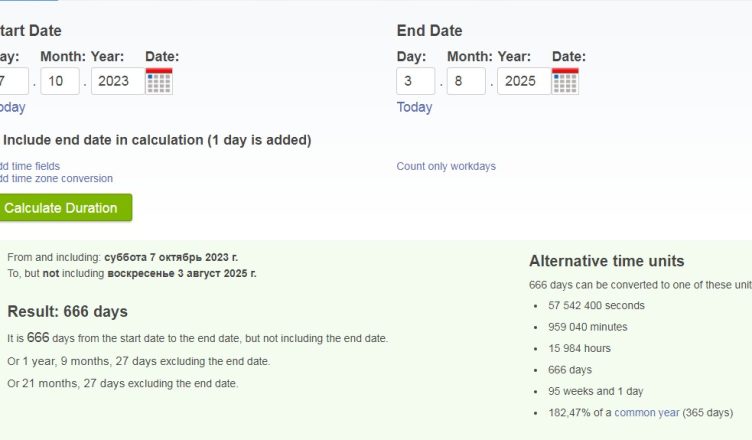Open the Start Date calendar picker icon
This screenshot has height=440, width=752.
(159, 81)
